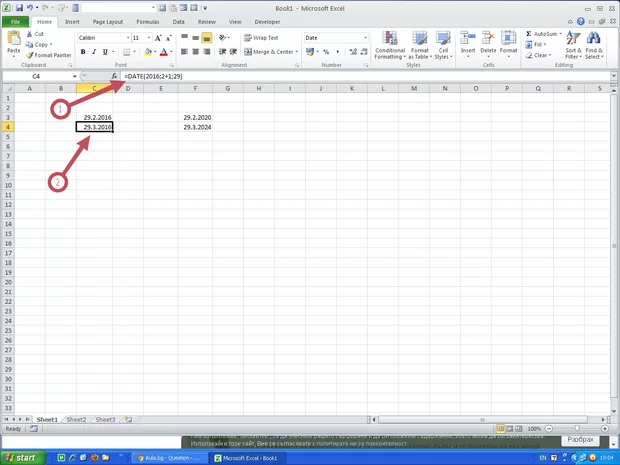Image resolution: width=620 pixels, height=465 pixels.
Task: Click the Paste icon in Clipboard group
Action: click(14, 41)
